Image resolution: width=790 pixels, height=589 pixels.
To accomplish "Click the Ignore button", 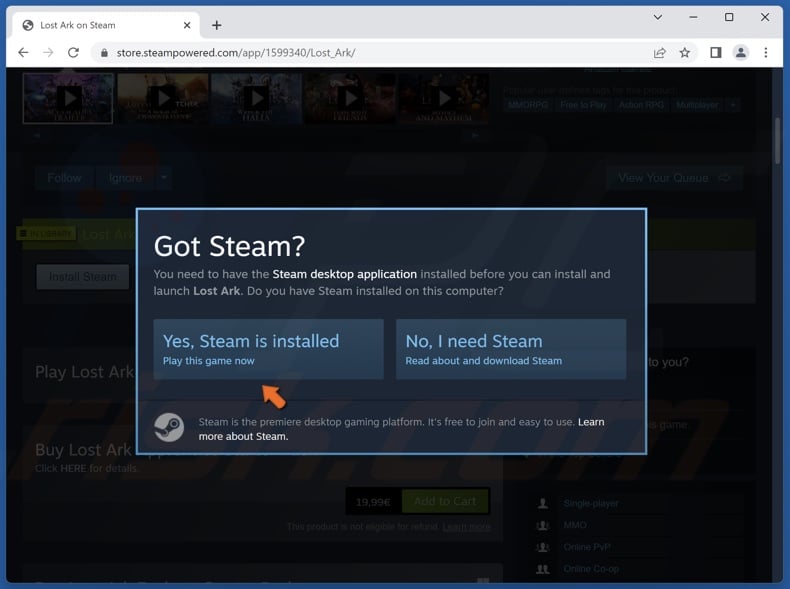I will pyautogui.click(x=125, y=178).
